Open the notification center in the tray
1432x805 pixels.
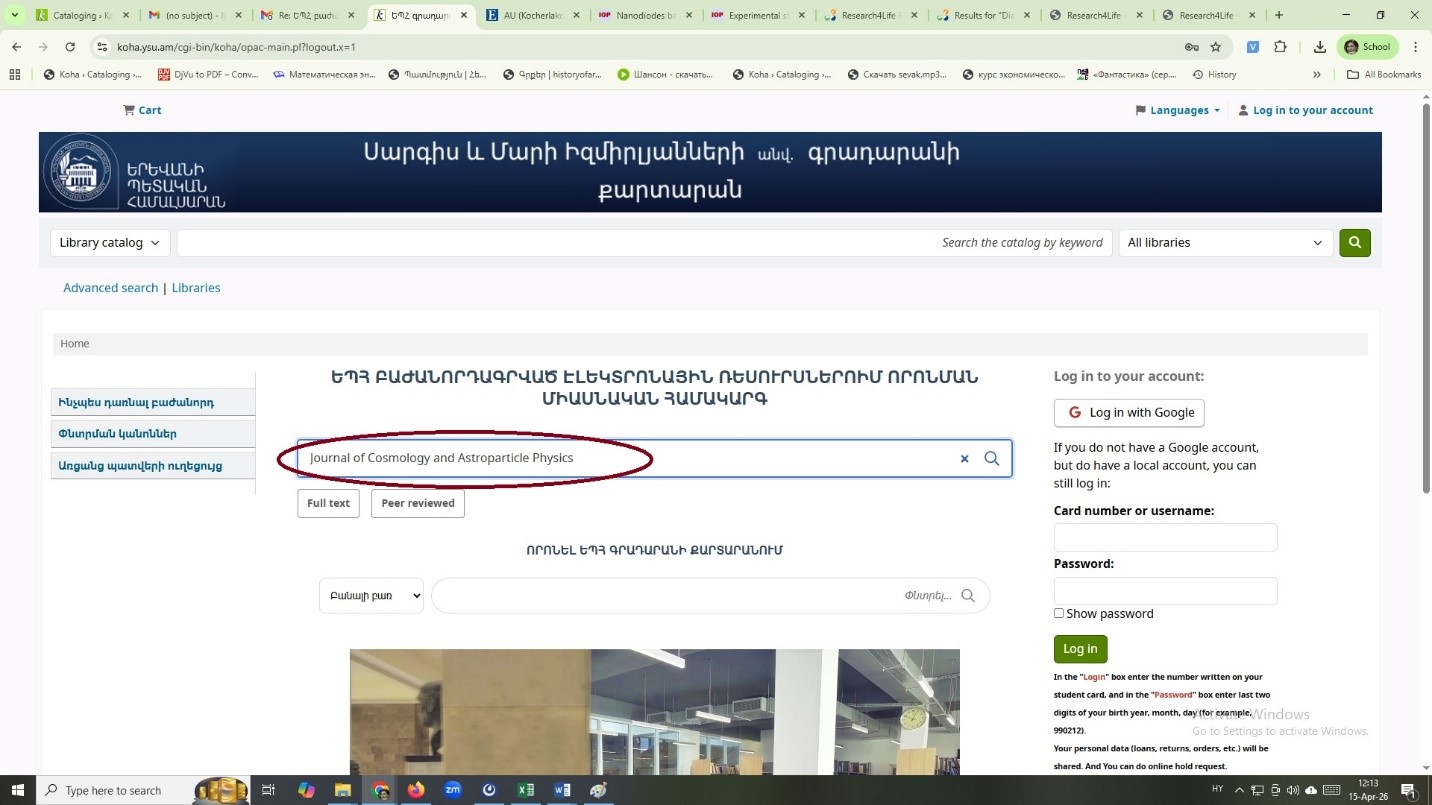[x=1409, y=790]
